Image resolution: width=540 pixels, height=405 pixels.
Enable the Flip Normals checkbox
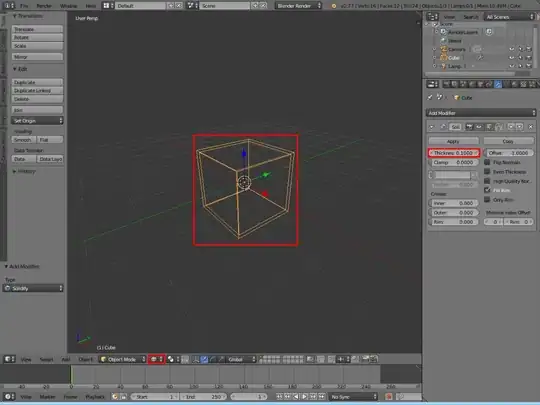(x=487, y=162)
